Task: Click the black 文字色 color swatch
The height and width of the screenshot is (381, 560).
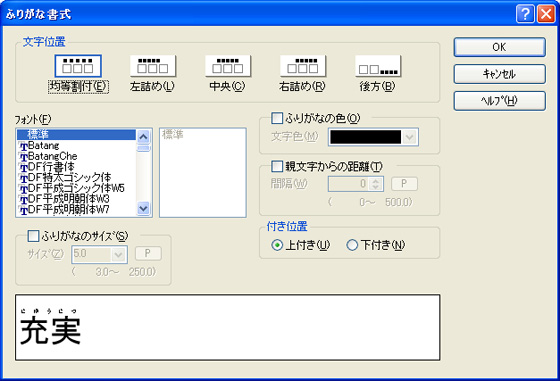Action: click(366, 137)
